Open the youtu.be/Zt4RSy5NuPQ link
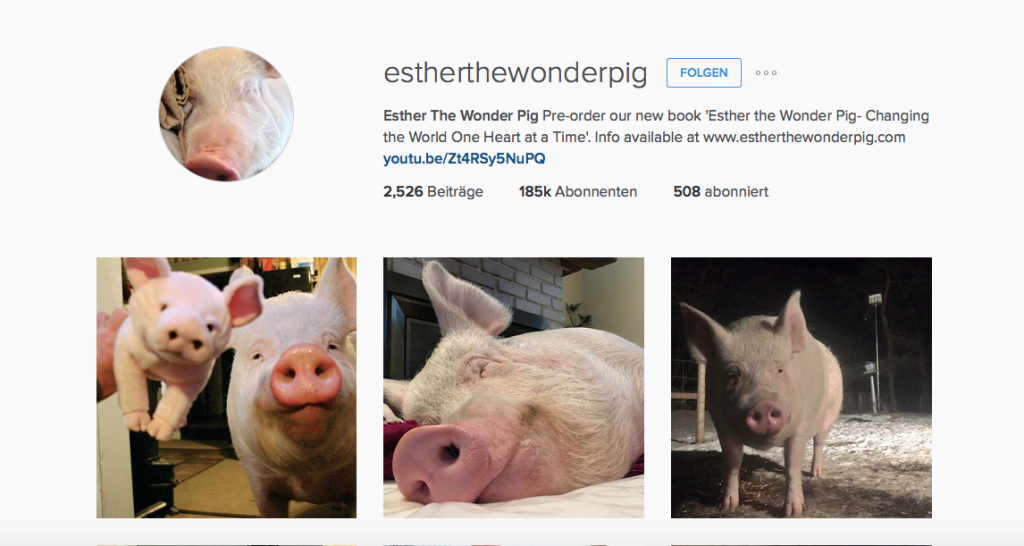This screenshot has width=1024, height=546. point(464,159)
